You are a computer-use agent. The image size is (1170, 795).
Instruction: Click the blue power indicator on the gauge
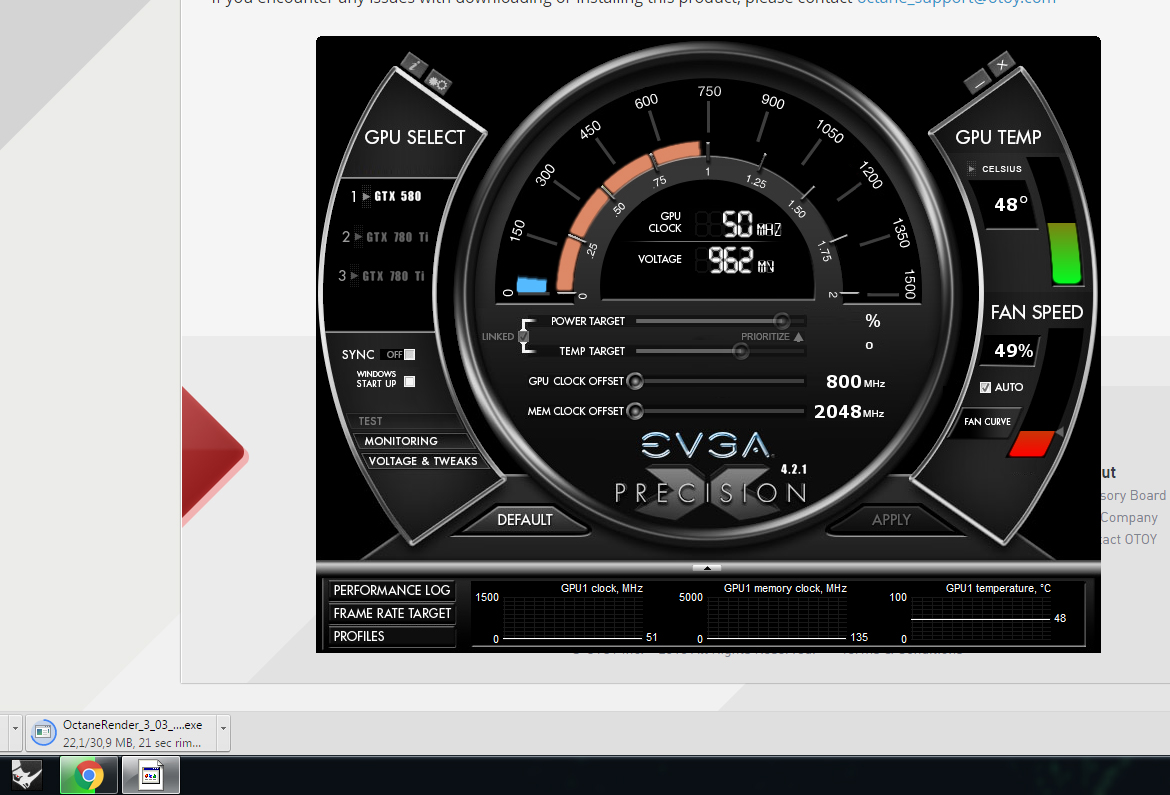click(x=531, y=284)
